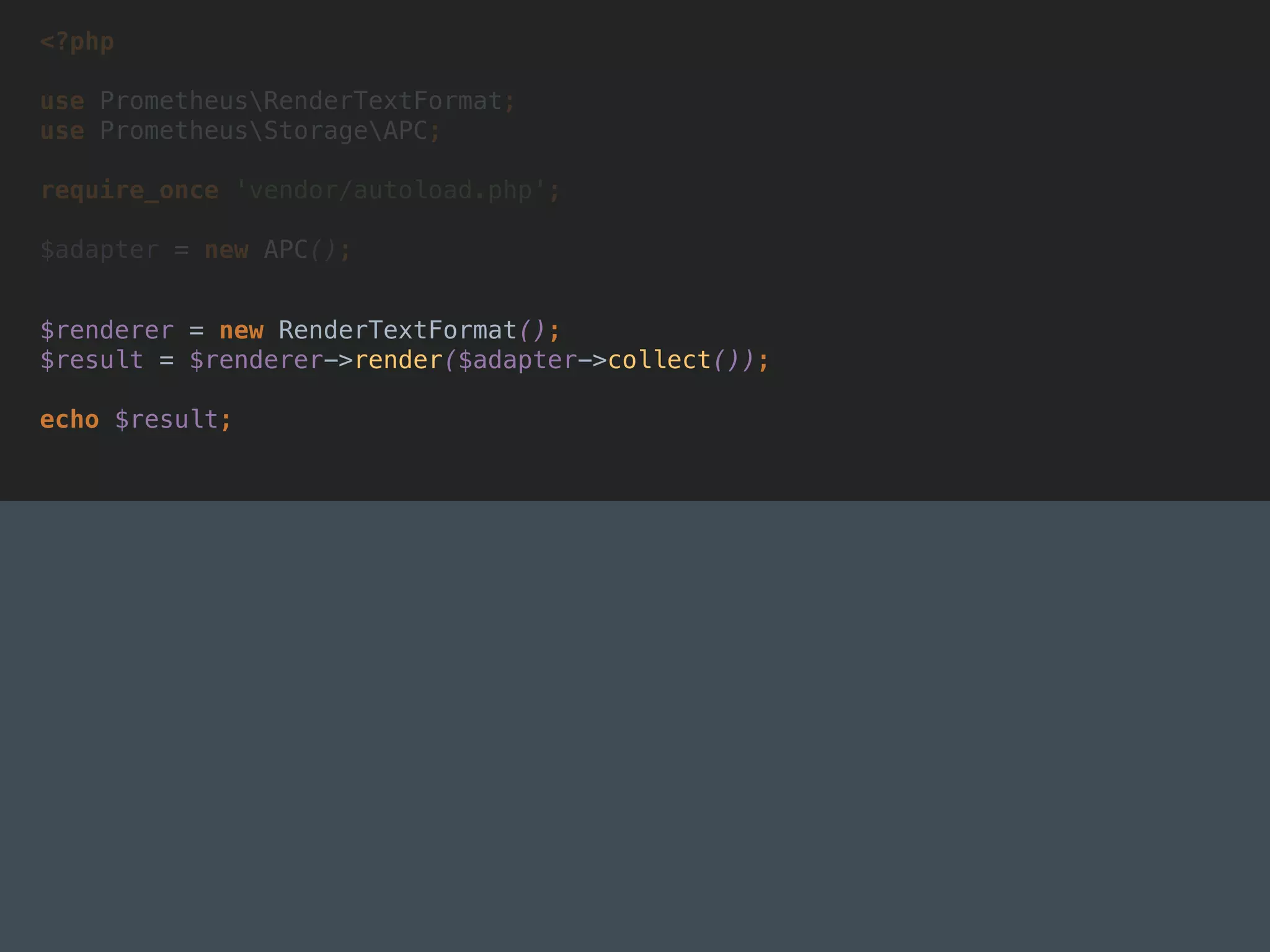1270x952 pixels.
Task: Click '$renderer = new RenderTextFormat();' line
Action: click(300, 330)
